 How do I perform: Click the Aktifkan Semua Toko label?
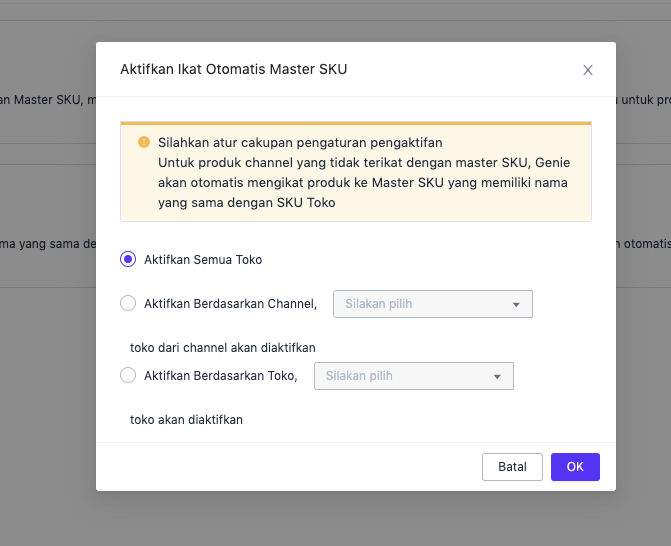point(203,260)
